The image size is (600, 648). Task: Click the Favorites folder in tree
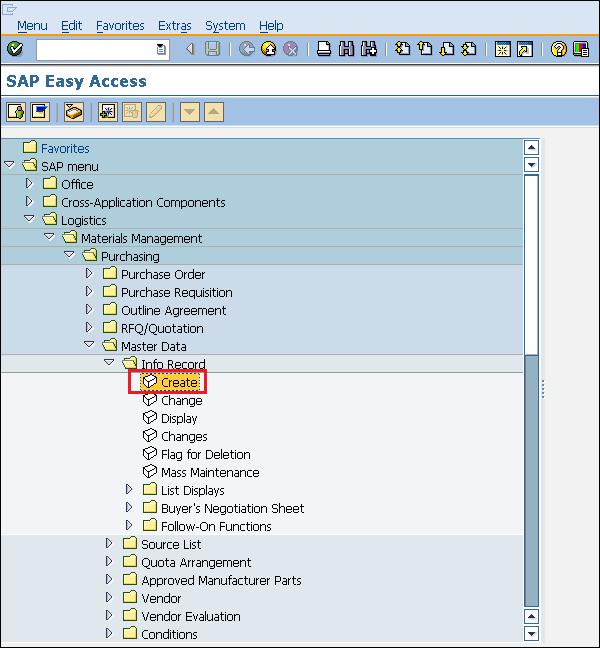[65, 148]
